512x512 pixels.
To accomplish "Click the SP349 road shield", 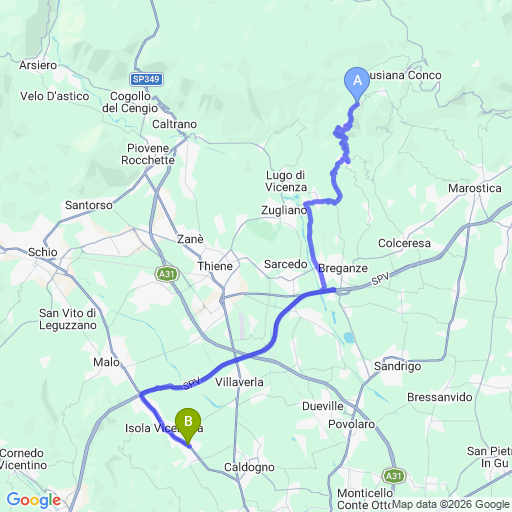I will tap(146, 79).
